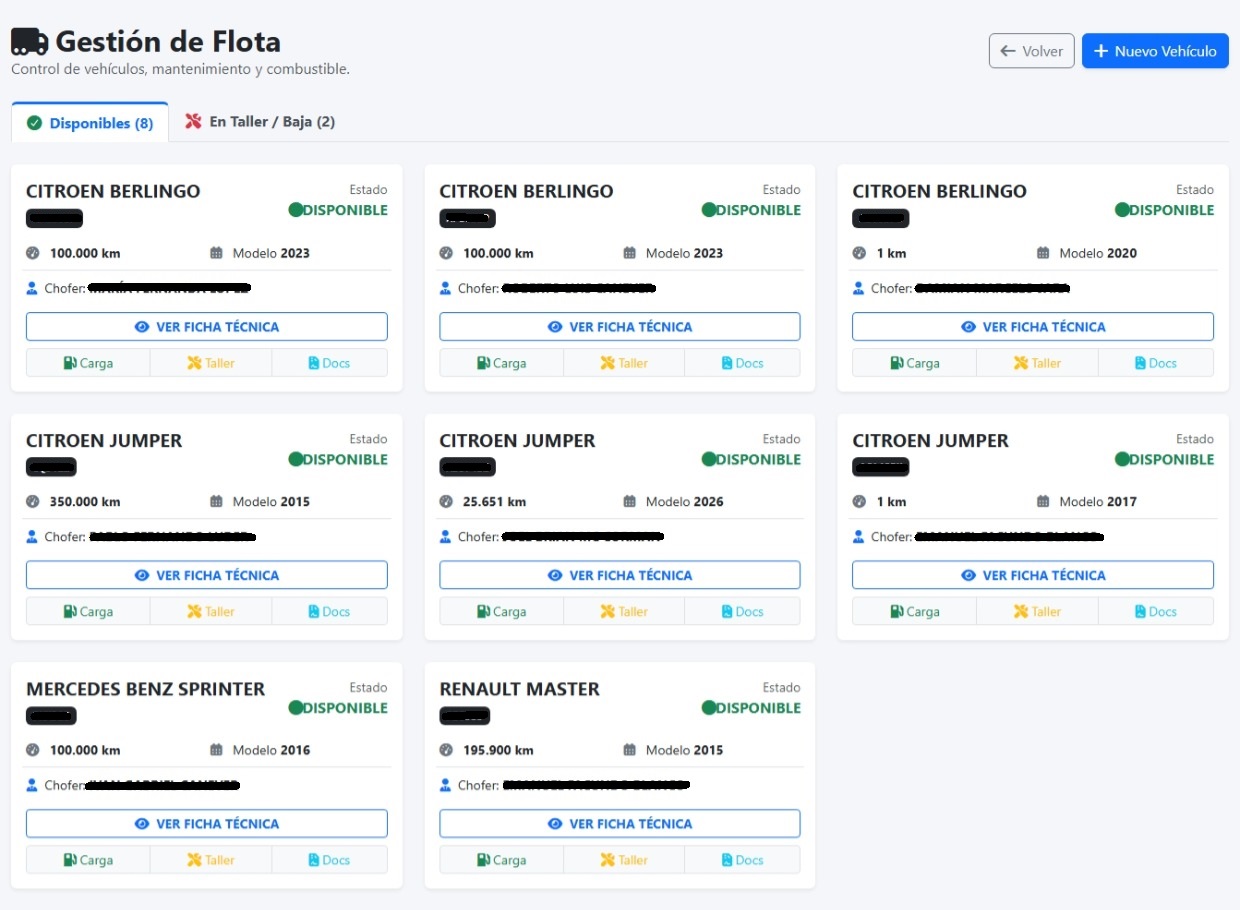Open Taller for Citroen Jumper 2026 card
Screen dimensions: 1240x910
pos(624,611)
